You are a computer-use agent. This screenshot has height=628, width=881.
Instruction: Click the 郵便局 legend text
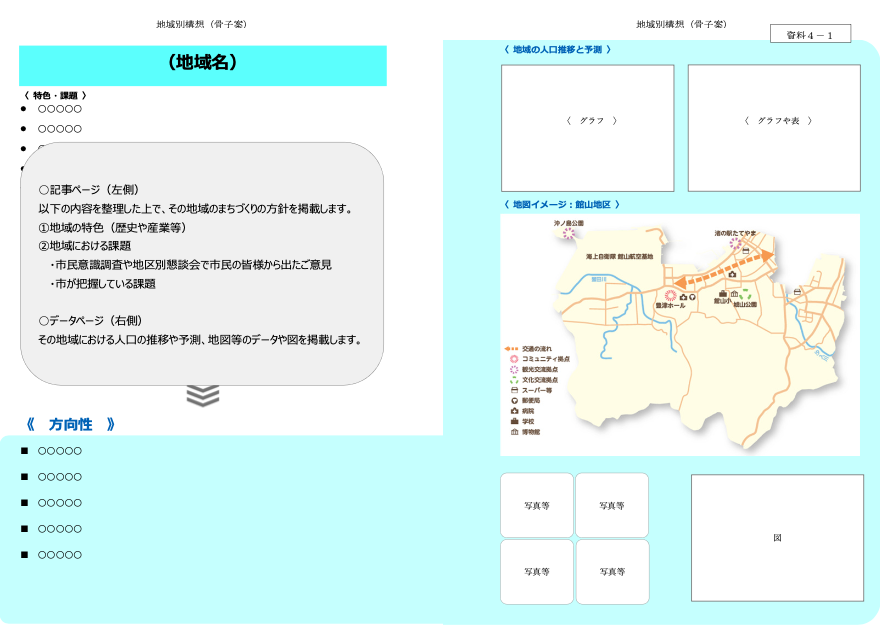point(531,401)
